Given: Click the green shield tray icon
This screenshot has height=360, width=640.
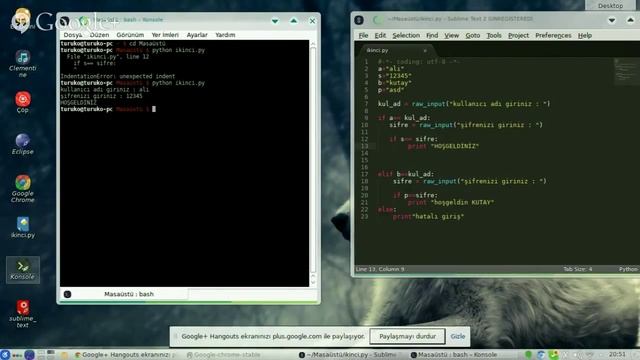Looking at the screenshot, I should (528, 355).
